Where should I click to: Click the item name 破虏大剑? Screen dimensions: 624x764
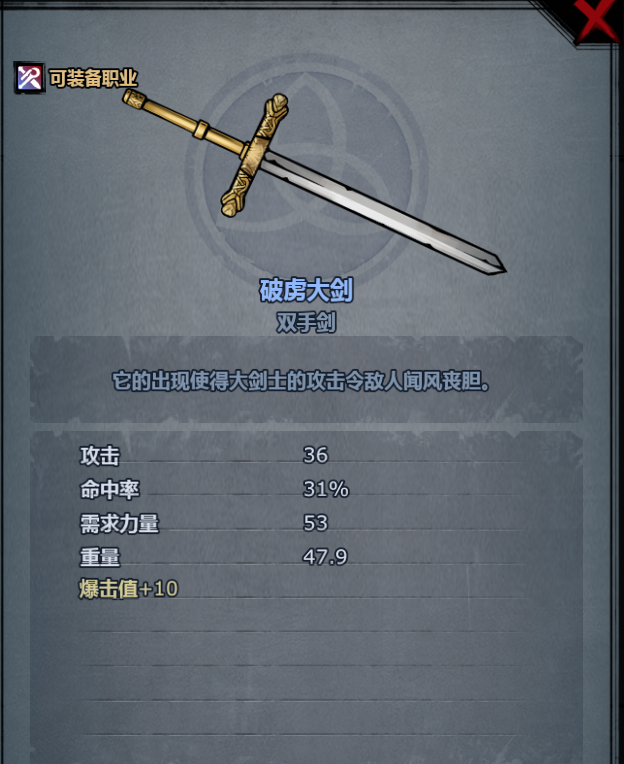click(x=306, y=291)
